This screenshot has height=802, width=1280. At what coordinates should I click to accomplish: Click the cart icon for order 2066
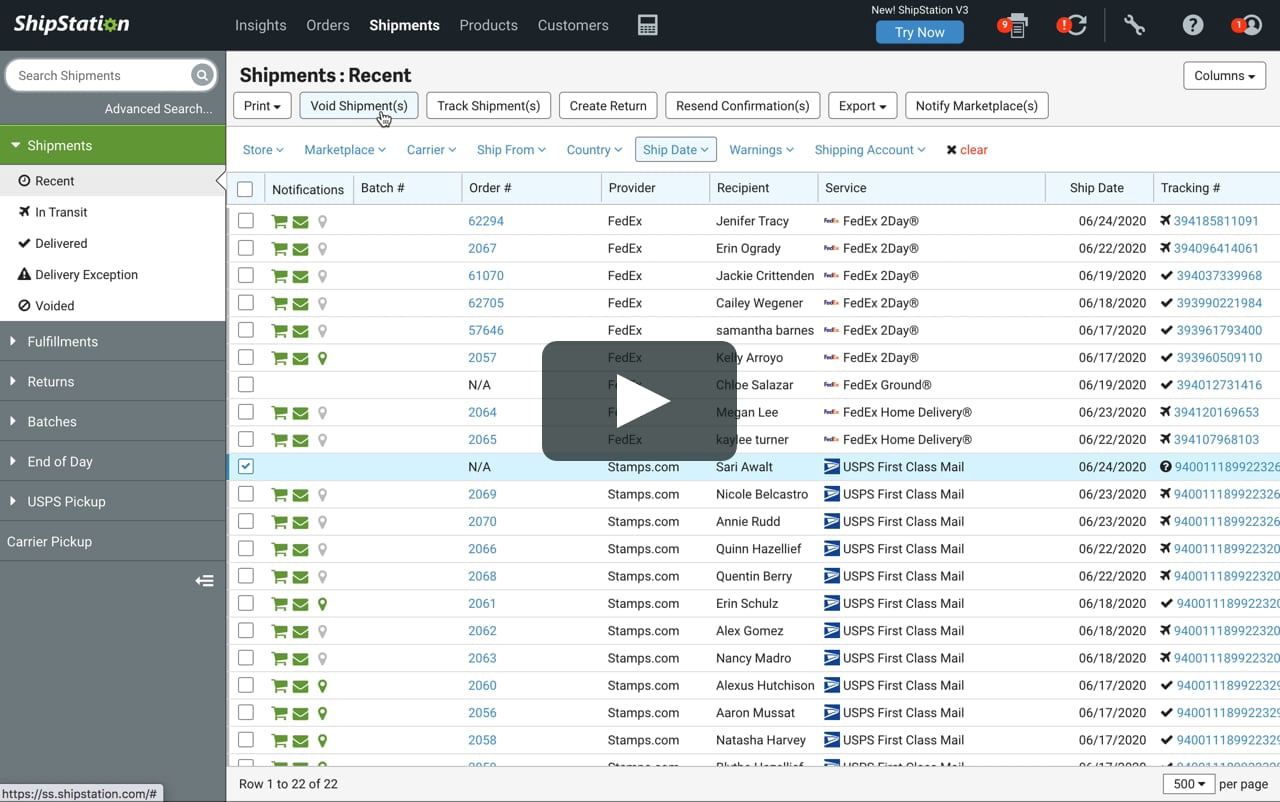tap(279, 550)
